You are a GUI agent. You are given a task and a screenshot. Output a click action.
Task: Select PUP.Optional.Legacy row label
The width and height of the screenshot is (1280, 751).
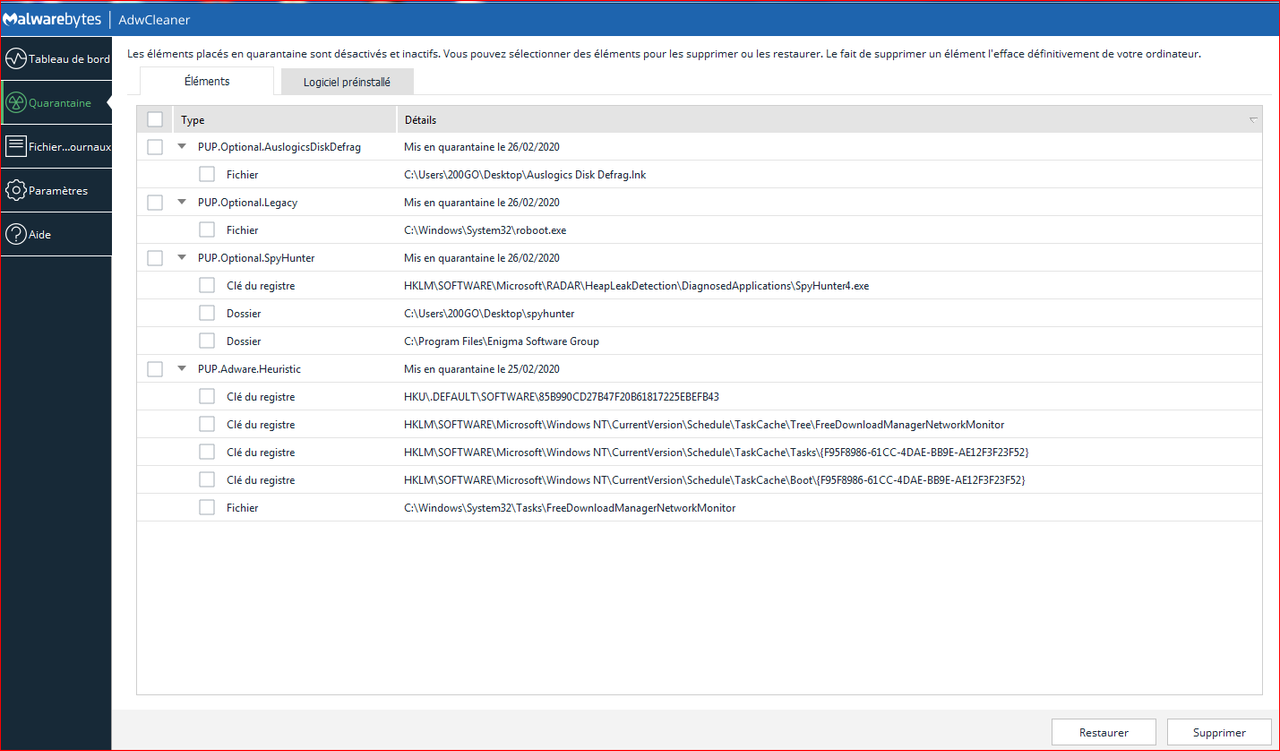pyautogui.click(x=247, y=202)
